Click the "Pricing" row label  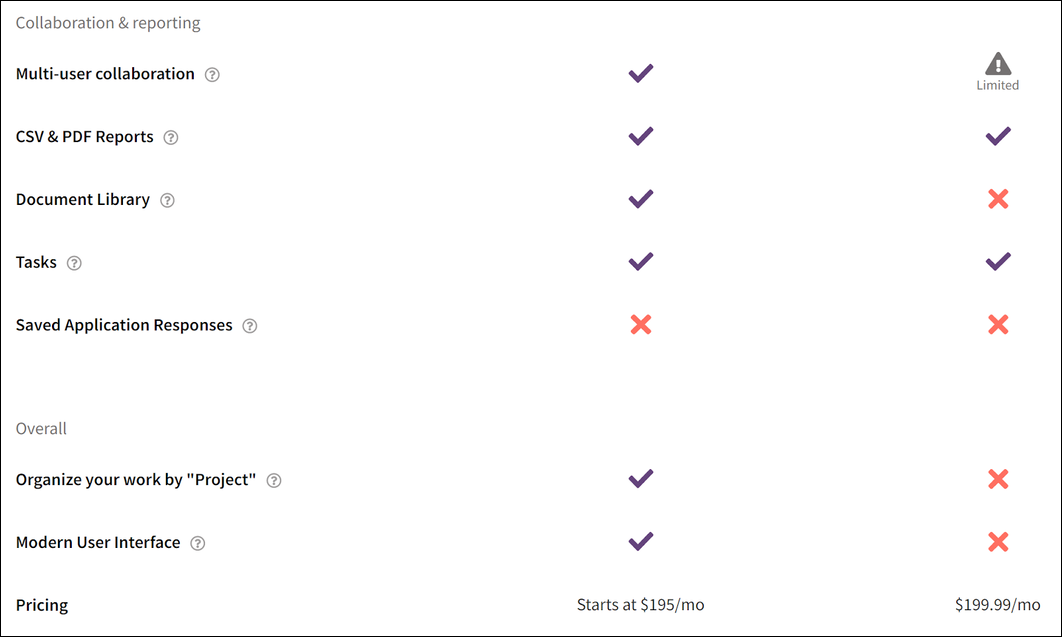tap(42, 605)
